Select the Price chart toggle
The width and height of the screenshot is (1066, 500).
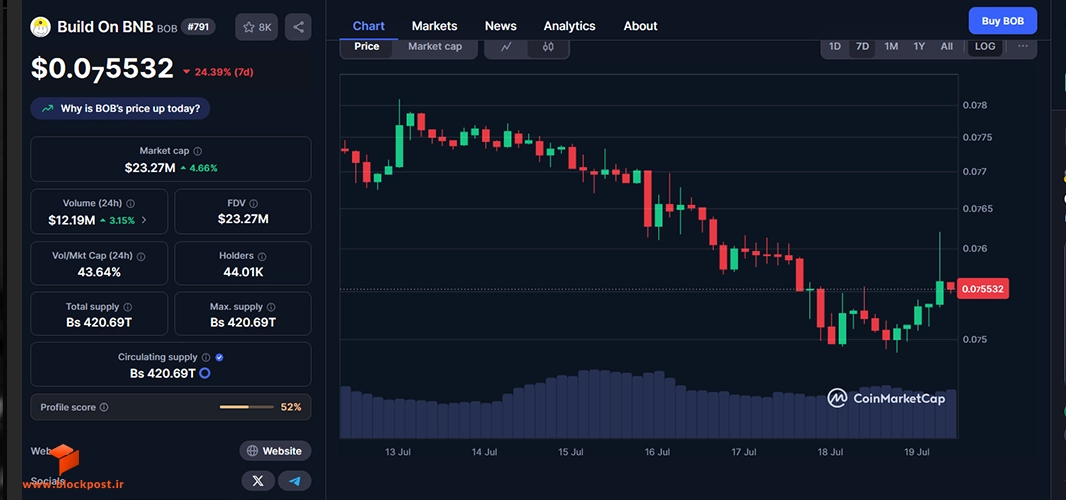(366, 46)
